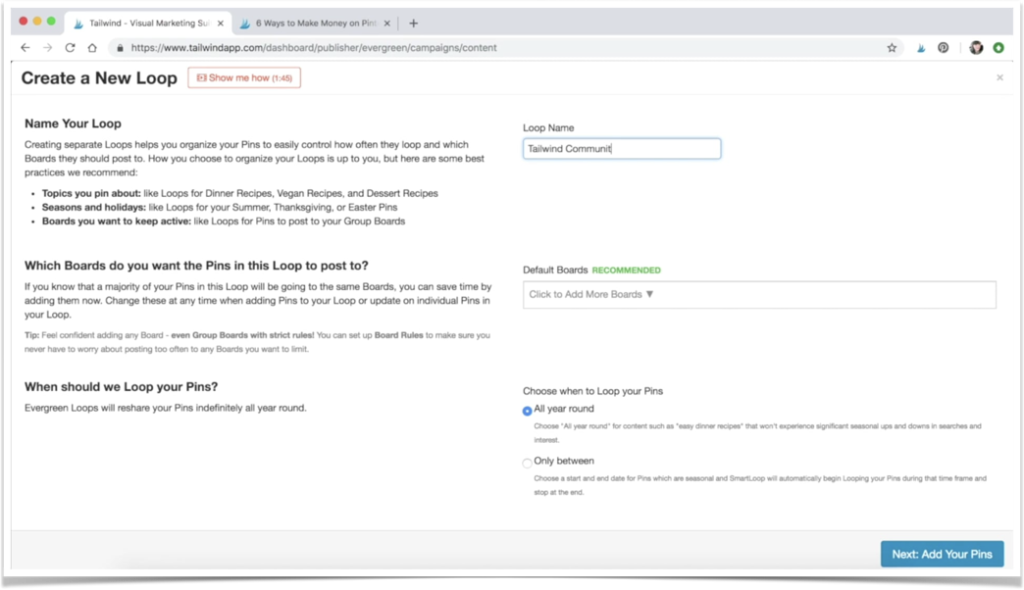Image resolution: width=1024 pixels, height=590 pixels.
Task: Open the browser home icon
Action: 92,48
